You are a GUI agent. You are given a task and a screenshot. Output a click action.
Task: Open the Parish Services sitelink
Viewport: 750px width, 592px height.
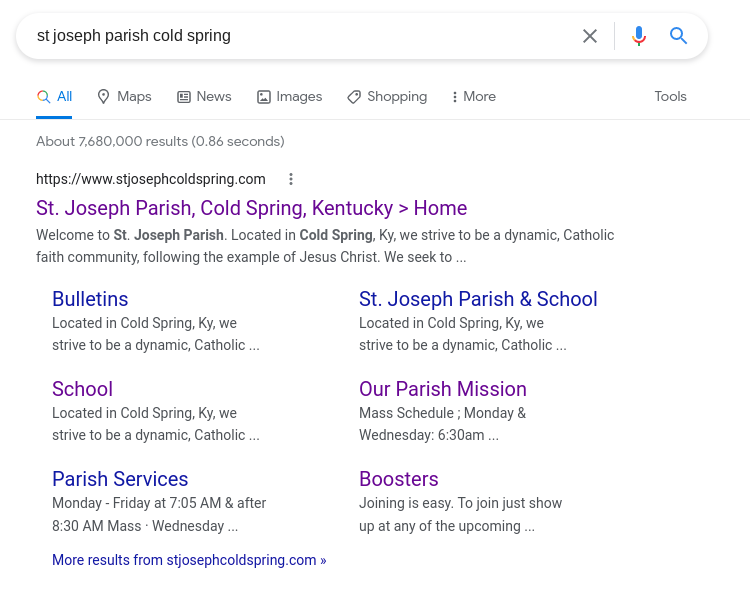click(120, 479)
